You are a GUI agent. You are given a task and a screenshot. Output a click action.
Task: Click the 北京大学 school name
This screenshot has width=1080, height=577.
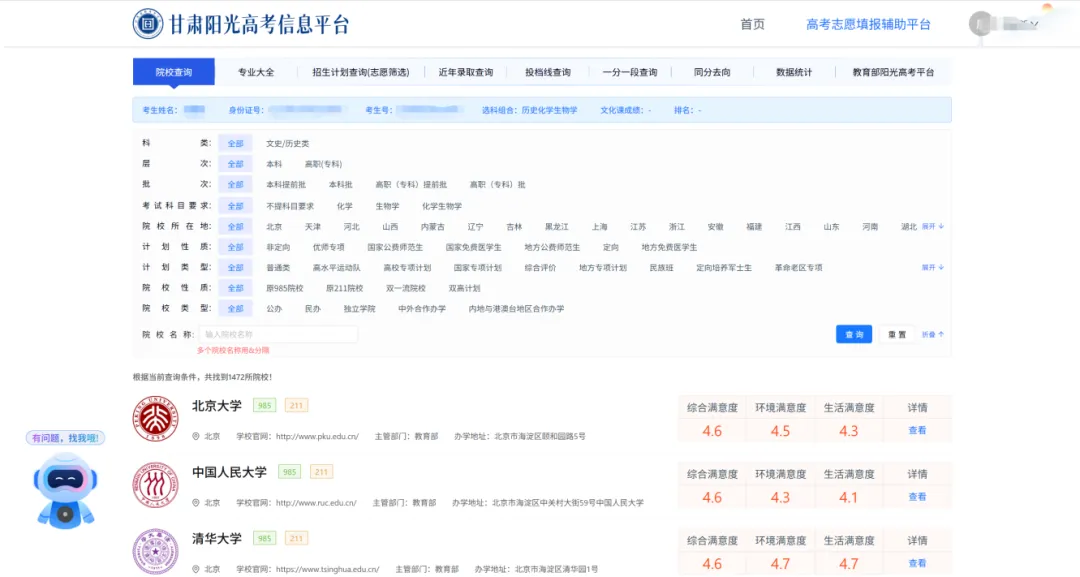click(x=217, y=406)
